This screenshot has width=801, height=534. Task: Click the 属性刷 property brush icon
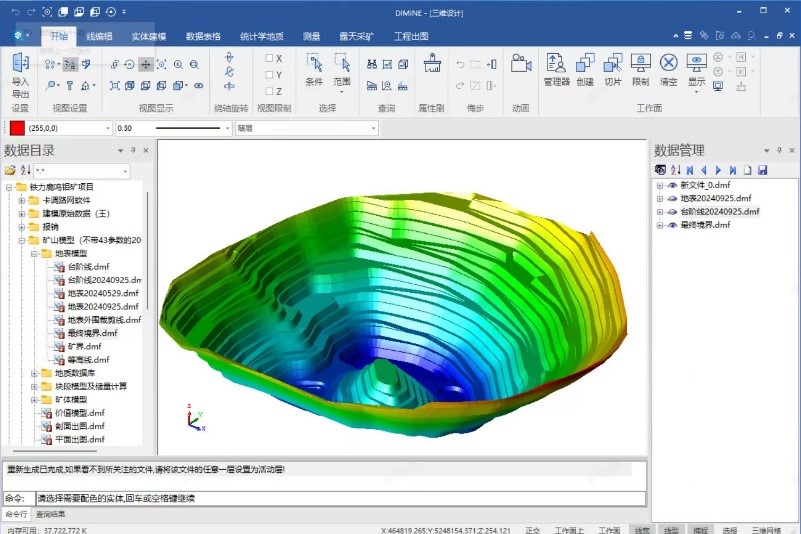(x=432, y=65)
